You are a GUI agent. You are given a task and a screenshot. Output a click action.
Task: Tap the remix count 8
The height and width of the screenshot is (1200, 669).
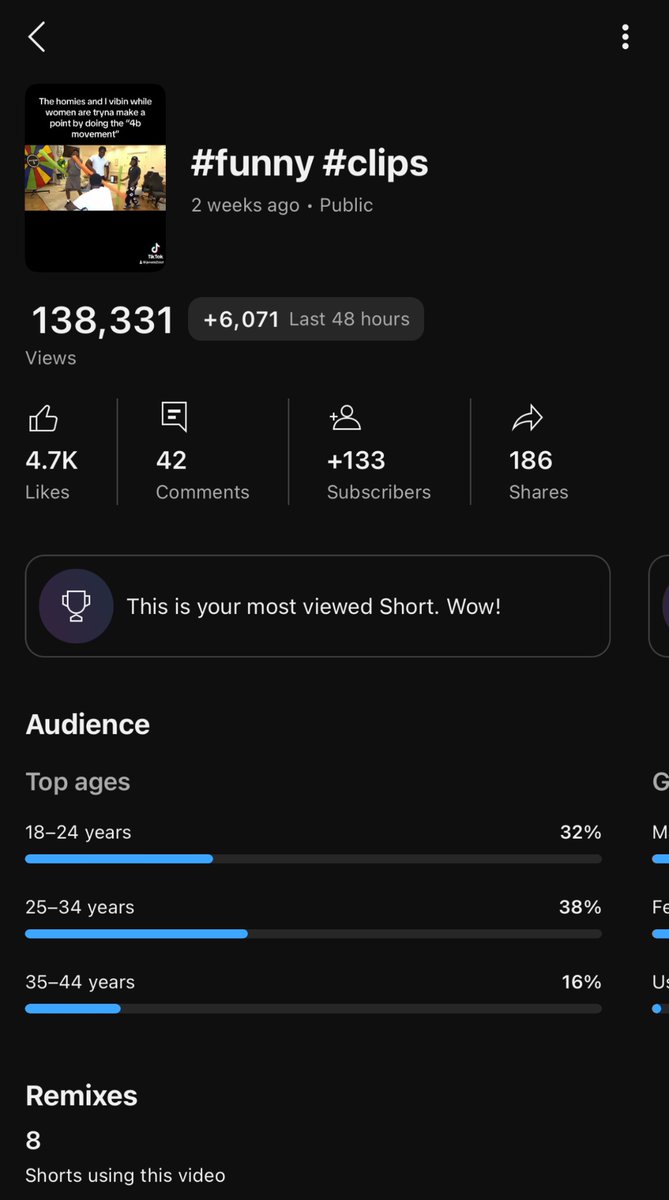33,1140
